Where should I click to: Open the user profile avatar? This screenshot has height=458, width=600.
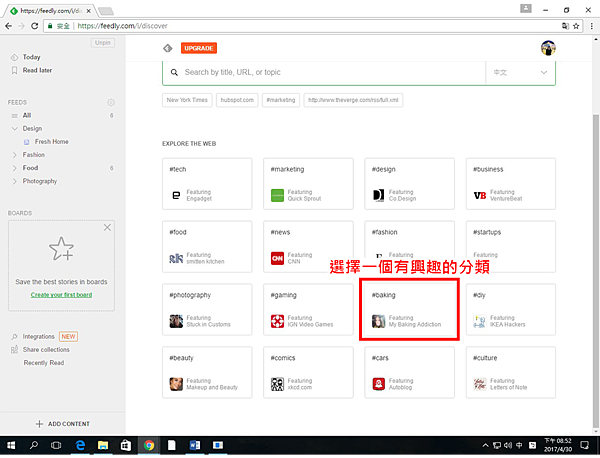click(548, 48)
